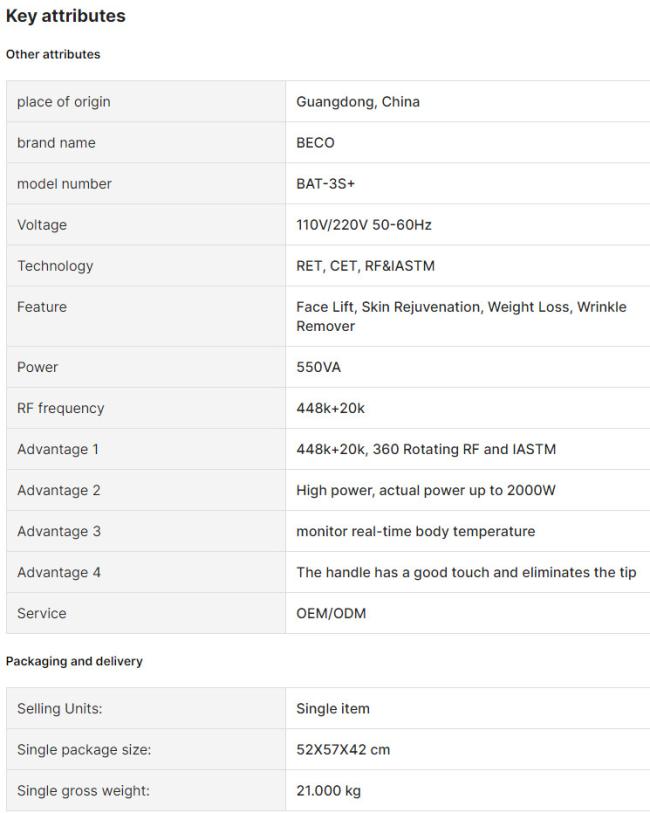Click the place of origin row label
The height and width of the screenshot is (813, 650).
[x=64, y=102]
